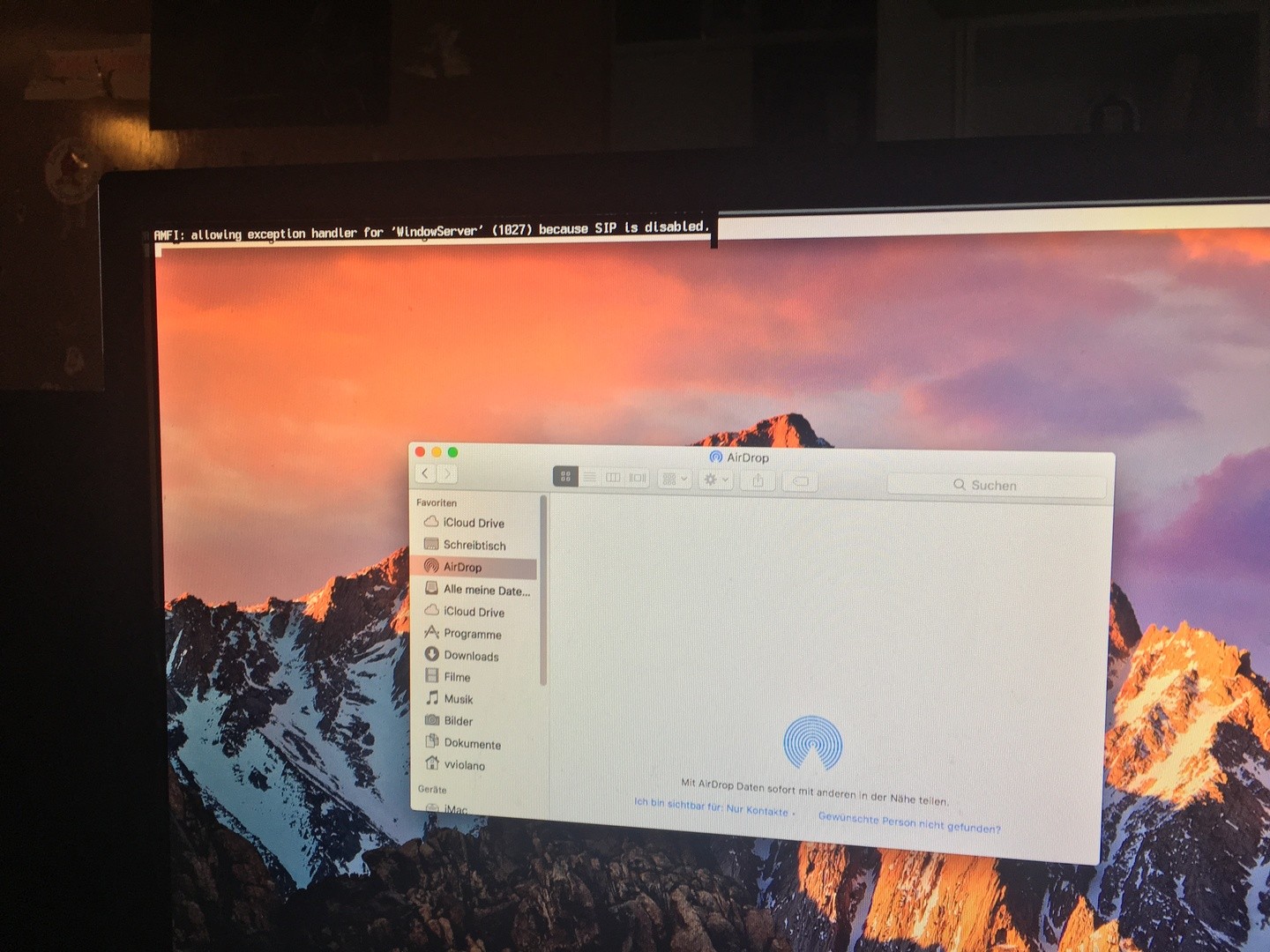Switch to Cover Flow view
Screen dimensions: 1270x952
[638, 478]
